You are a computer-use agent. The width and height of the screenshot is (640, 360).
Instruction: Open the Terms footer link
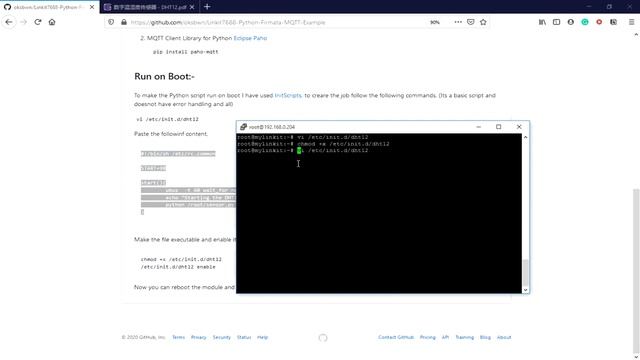178,337
